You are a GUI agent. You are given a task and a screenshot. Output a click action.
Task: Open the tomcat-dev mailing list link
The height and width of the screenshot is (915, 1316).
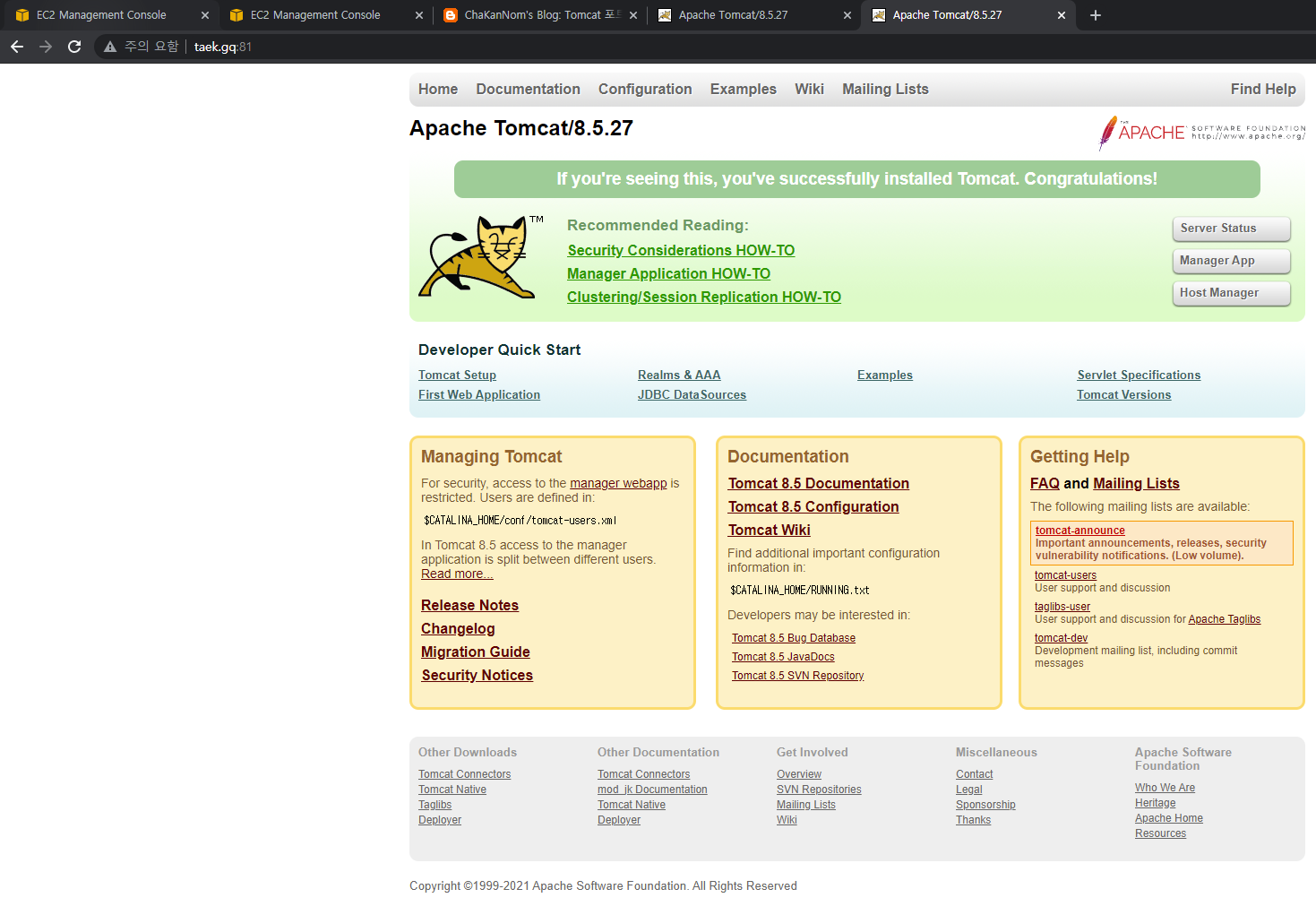click(x=1061, y=638)
